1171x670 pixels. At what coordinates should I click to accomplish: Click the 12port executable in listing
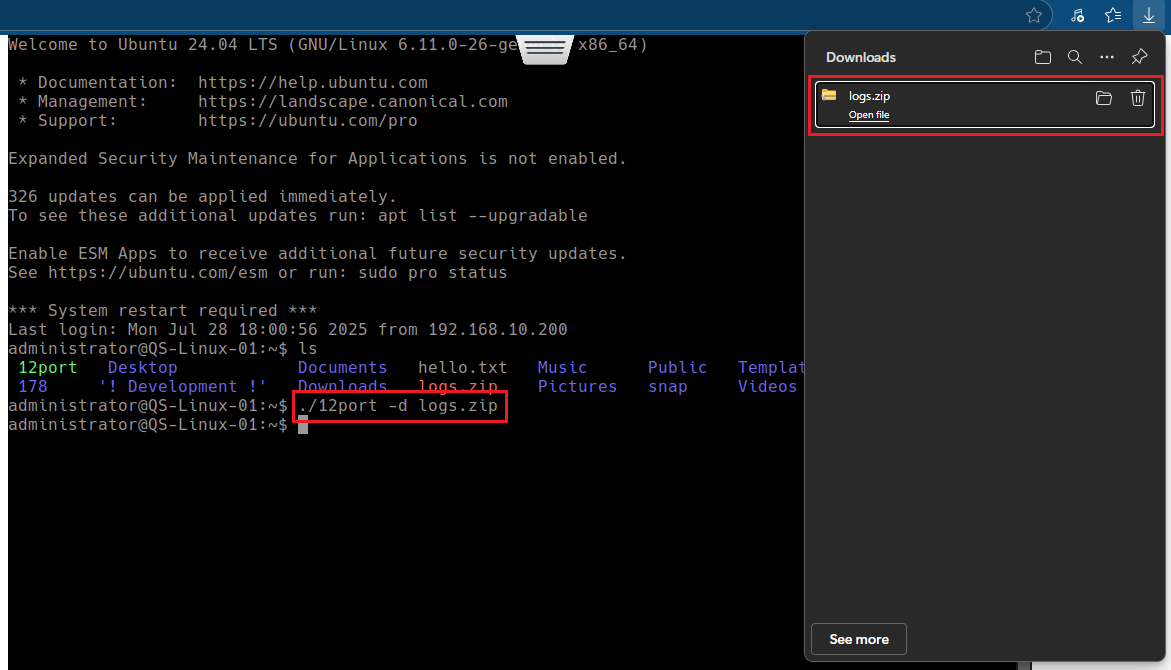click(47, 368)
